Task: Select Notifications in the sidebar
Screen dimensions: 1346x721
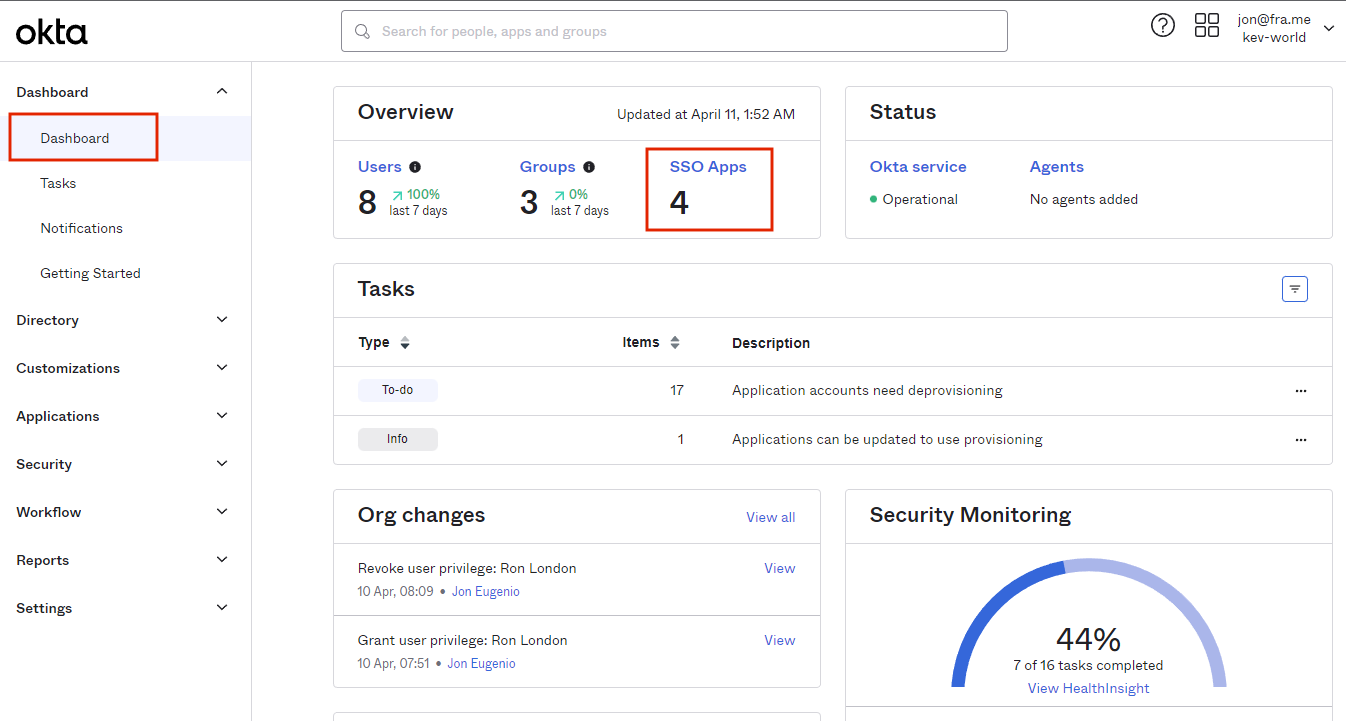Action: pyautogui.click(x=82, y=228)
